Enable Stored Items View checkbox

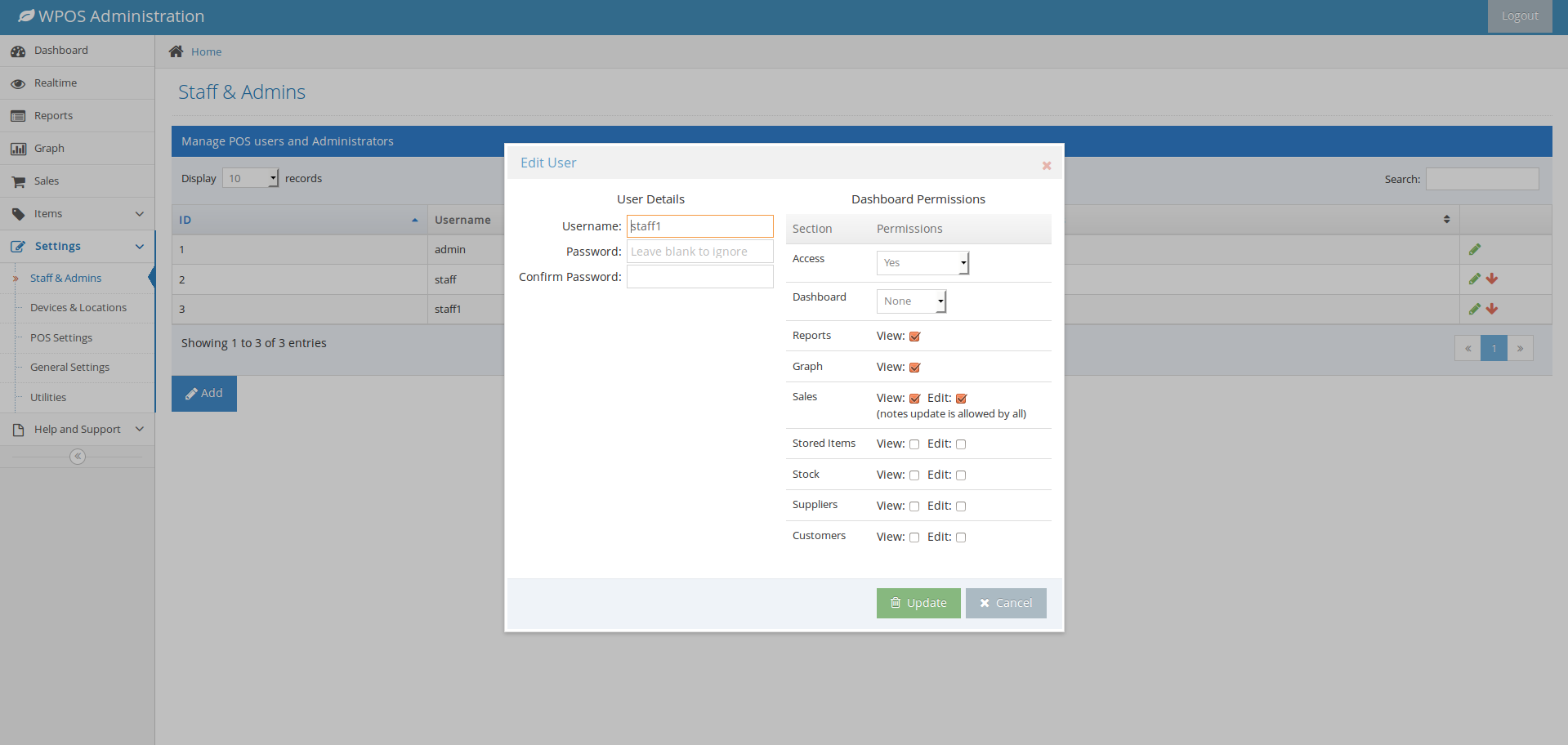click(914, 444)
